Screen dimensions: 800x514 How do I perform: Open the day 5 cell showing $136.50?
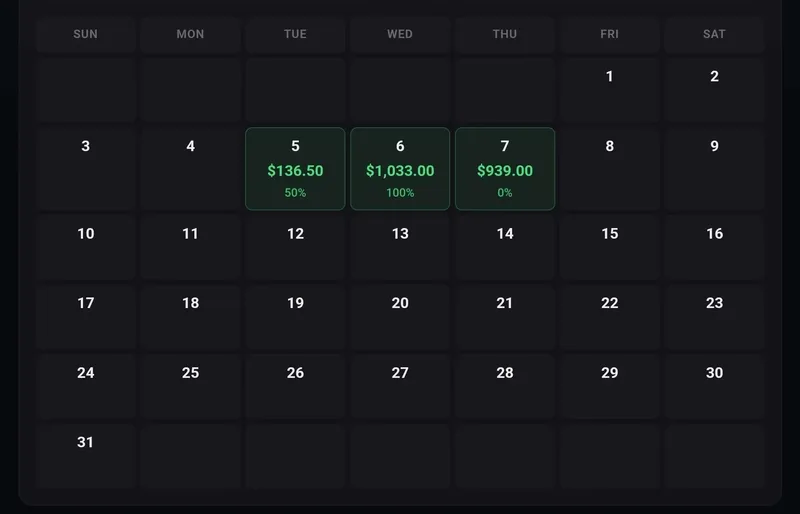(x=295, y=168)
